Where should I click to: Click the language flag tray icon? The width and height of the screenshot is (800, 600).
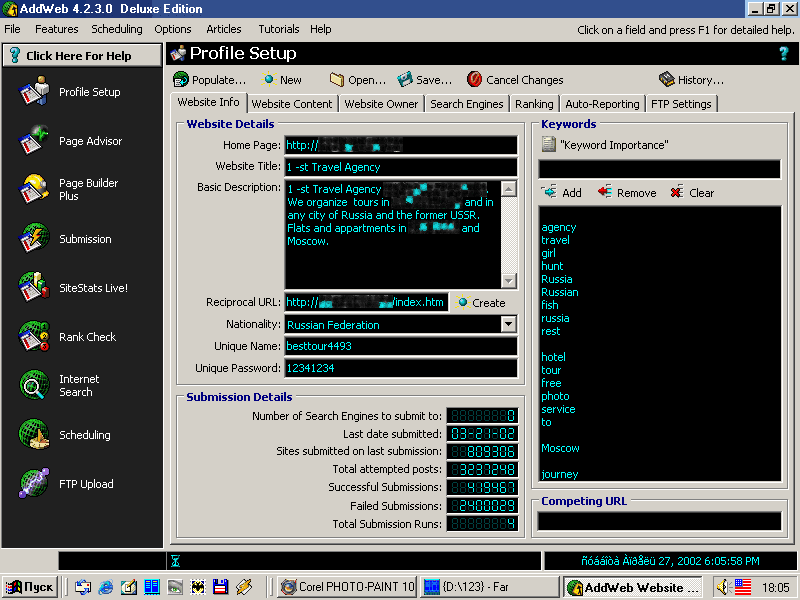743,587
